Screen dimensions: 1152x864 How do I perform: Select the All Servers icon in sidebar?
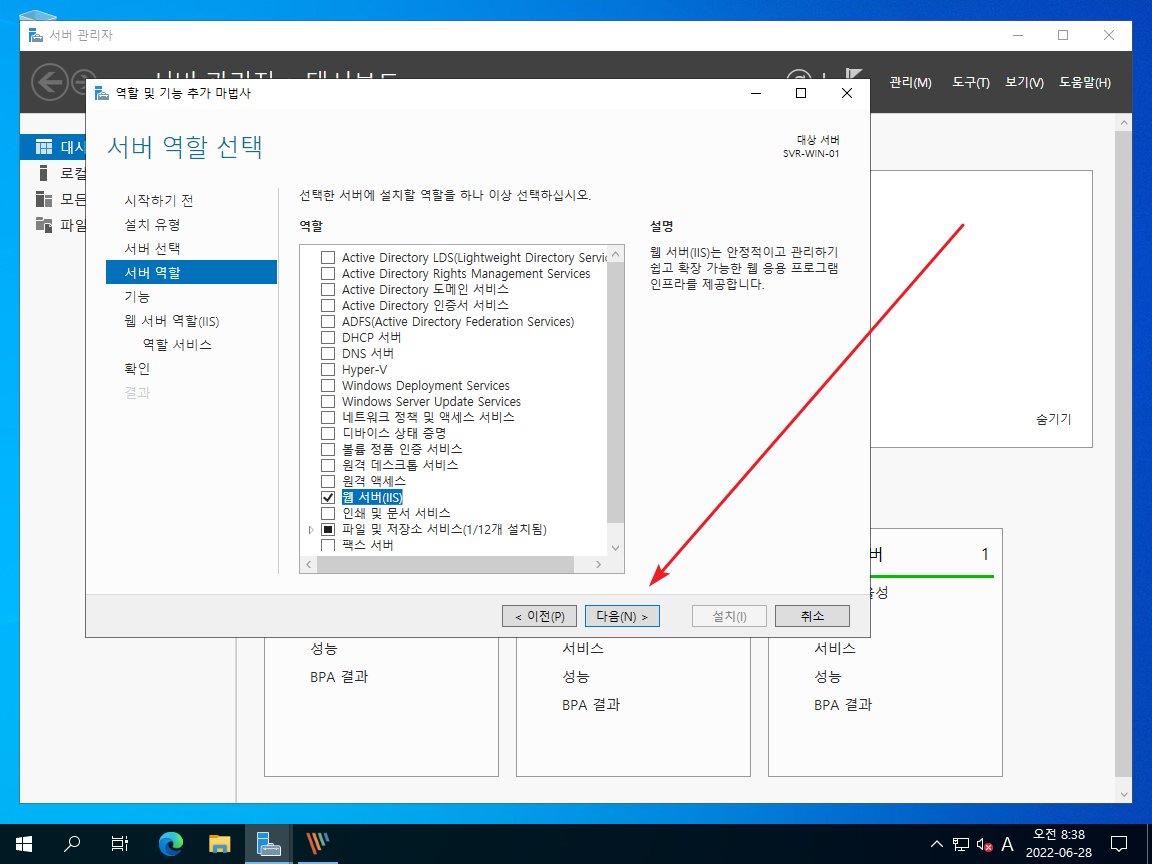tap(44, 199)
